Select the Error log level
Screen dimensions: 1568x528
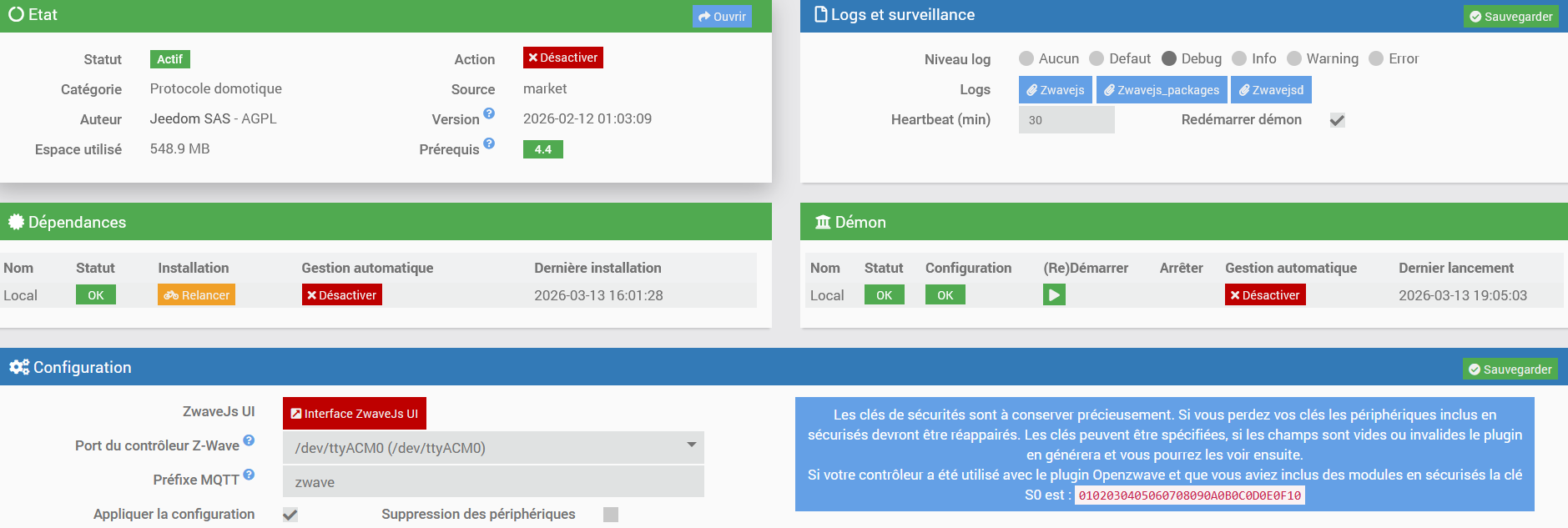point(1376,58)
